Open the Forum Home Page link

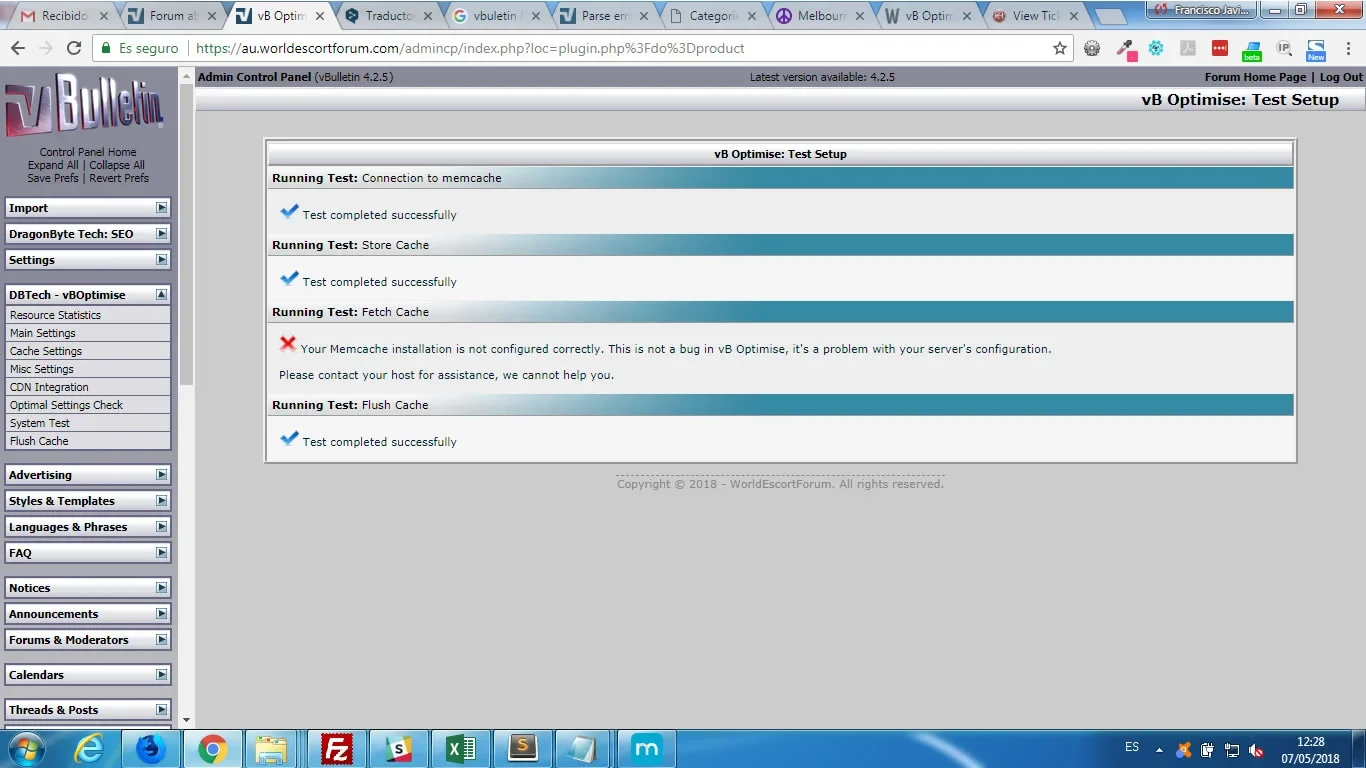1255,77
